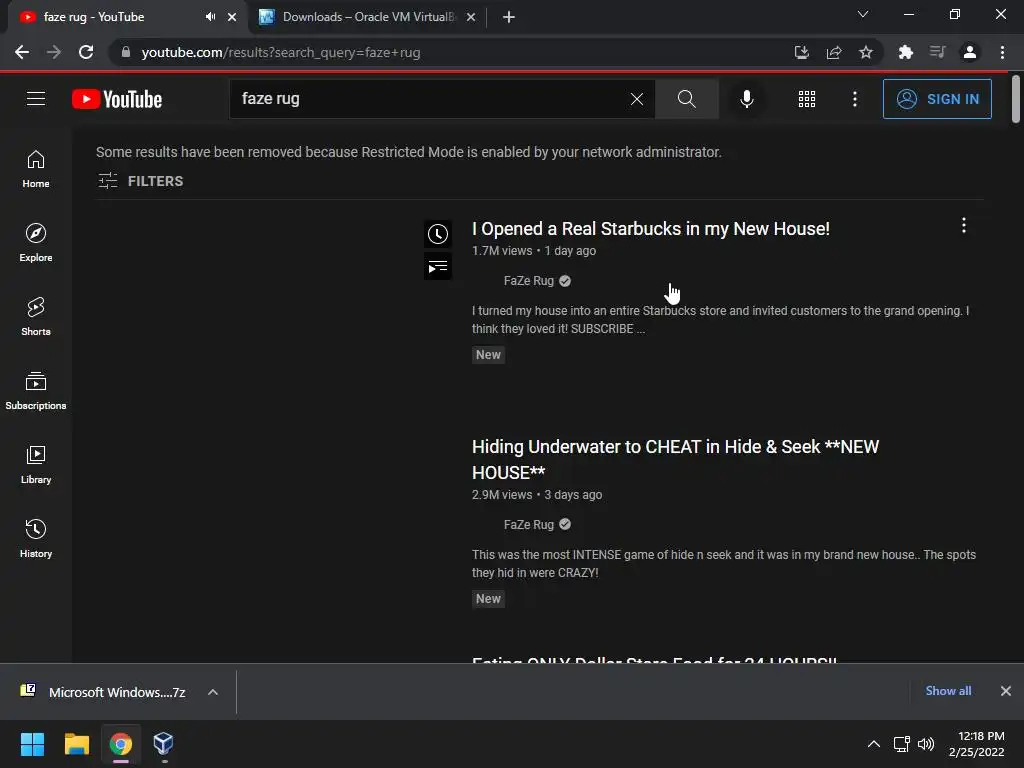This screenshot has width=1024, height=768.
Task: Click the install app icon in address bar
Action: click(x=802, y=52)
